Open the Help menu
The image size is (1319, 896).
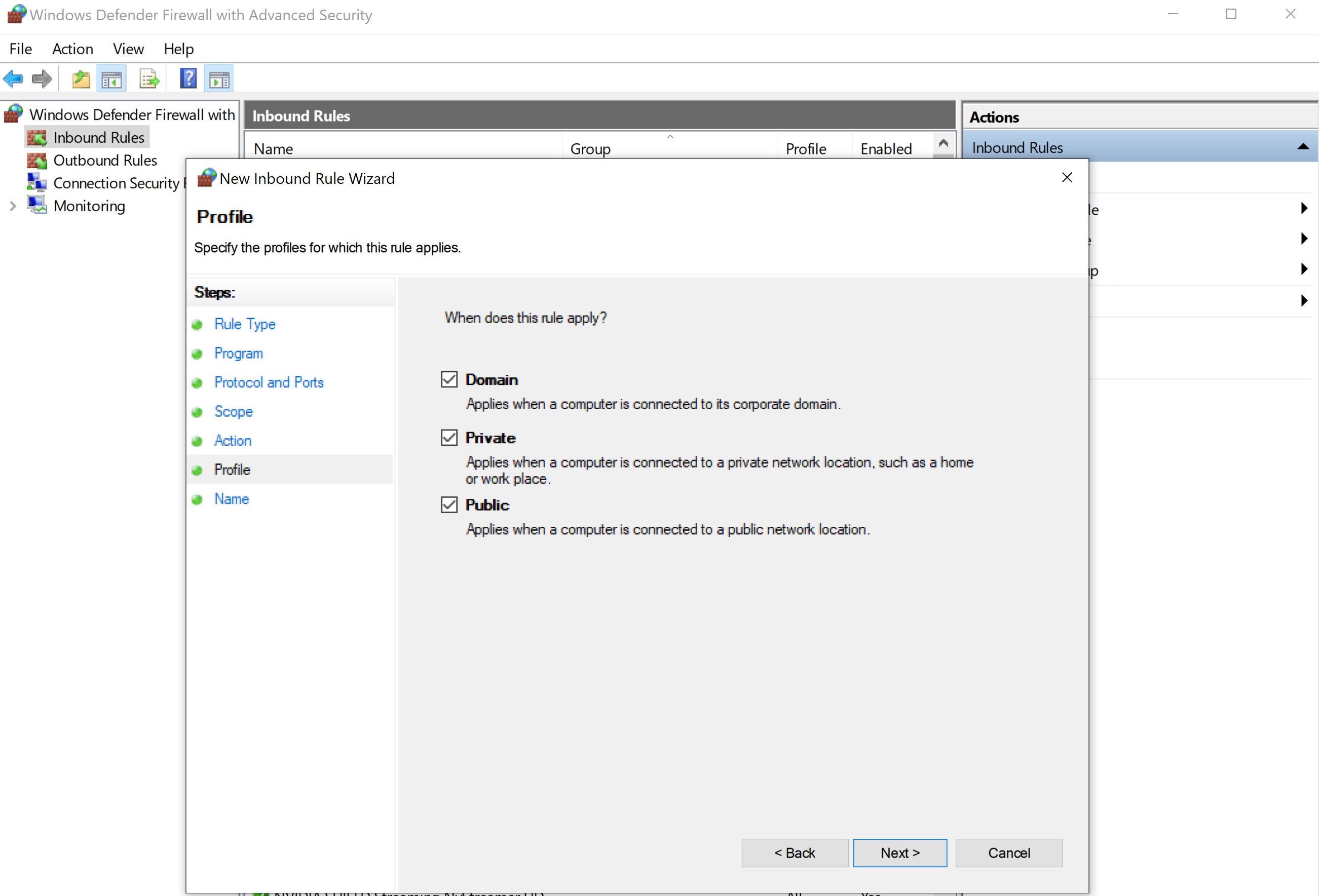[179, 49]
